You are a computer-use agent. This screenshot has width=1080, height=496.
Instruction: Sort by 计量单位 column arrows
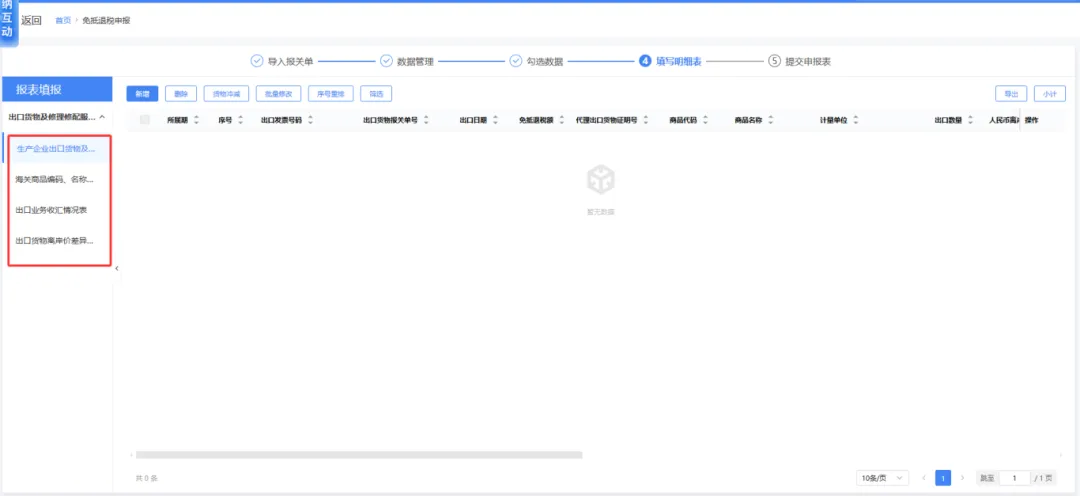(x=855, y=120)
